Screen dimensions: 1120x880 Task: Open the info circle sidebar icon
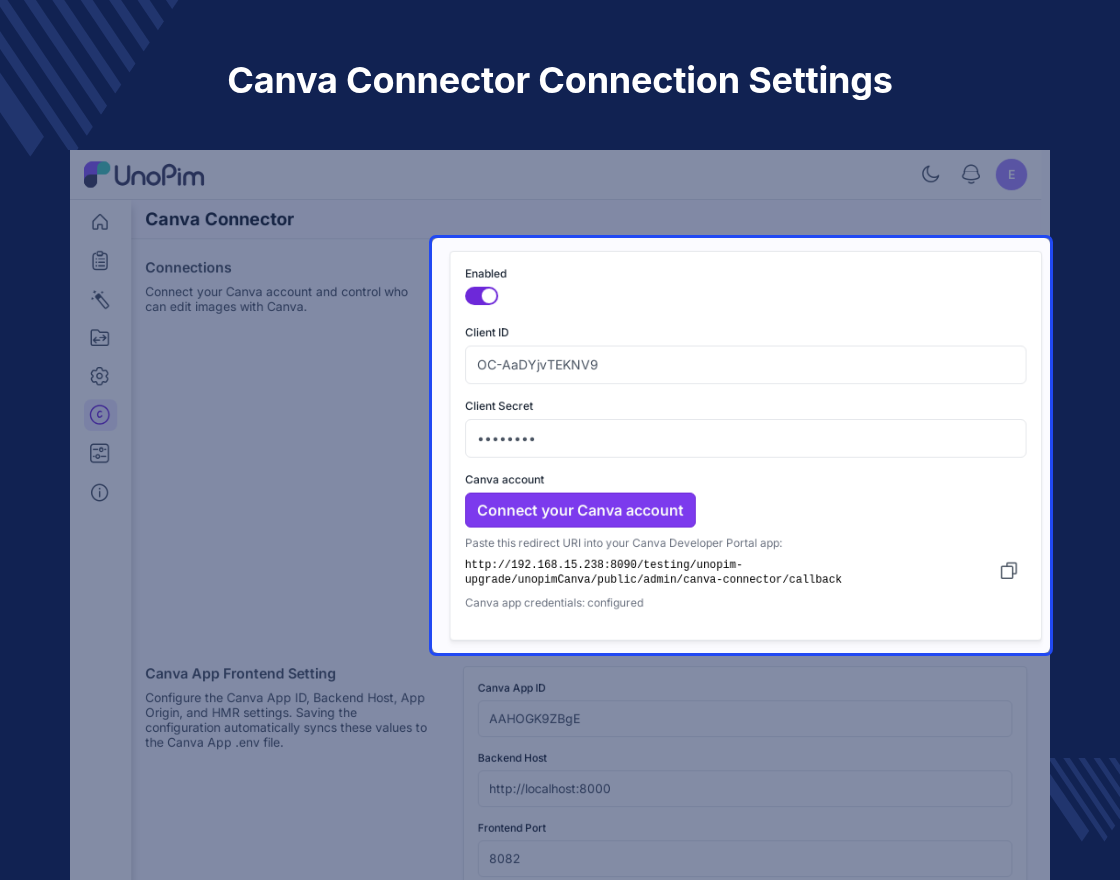[100, 493]
